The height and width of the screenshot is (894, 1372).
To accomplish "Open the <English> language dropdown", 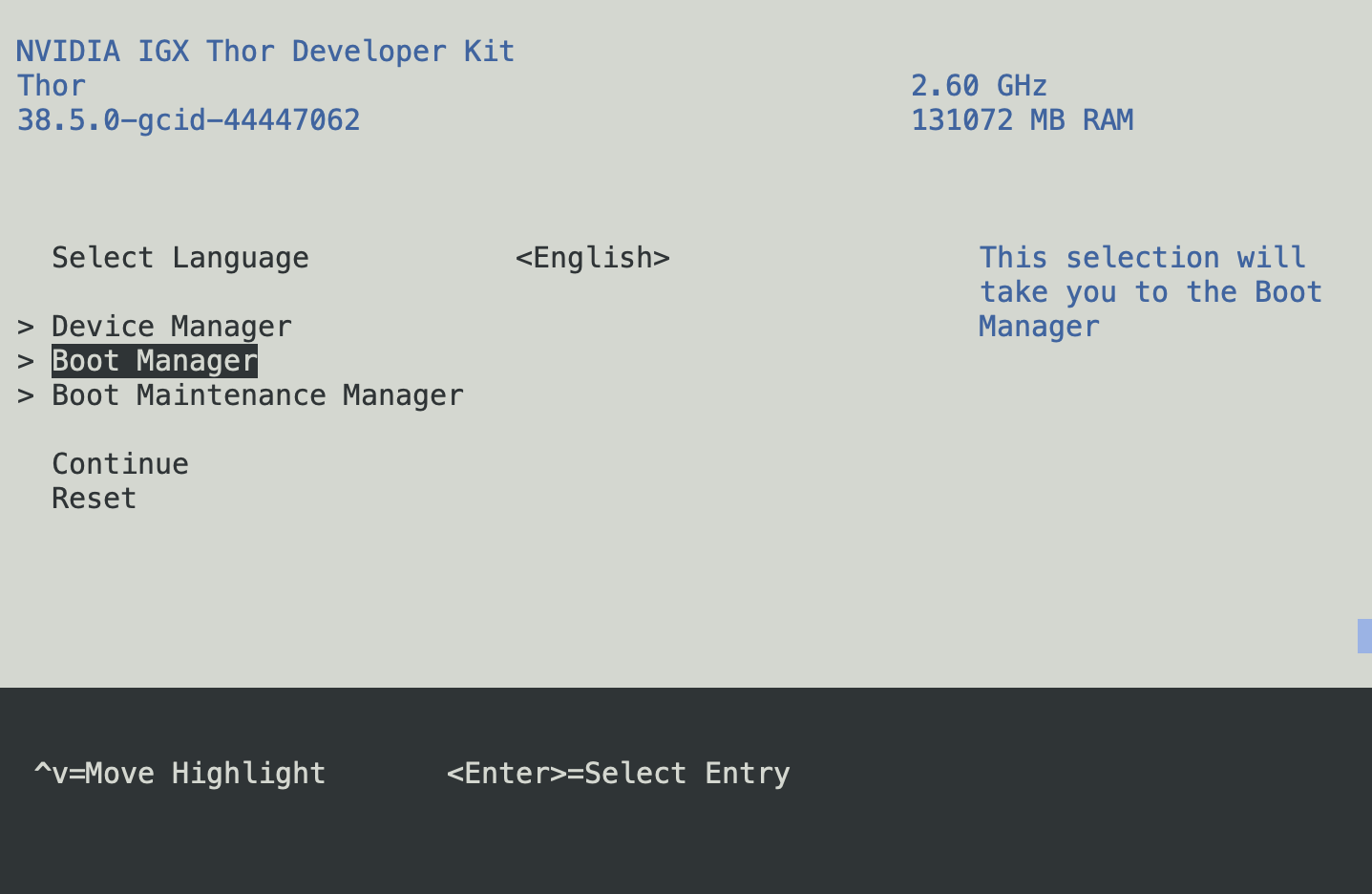I will pyautogui.click(x=592, y=257).
